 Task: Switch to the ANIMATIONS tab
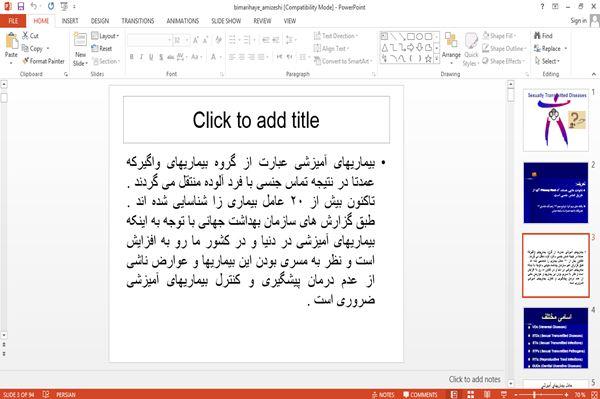pos(183,21)
